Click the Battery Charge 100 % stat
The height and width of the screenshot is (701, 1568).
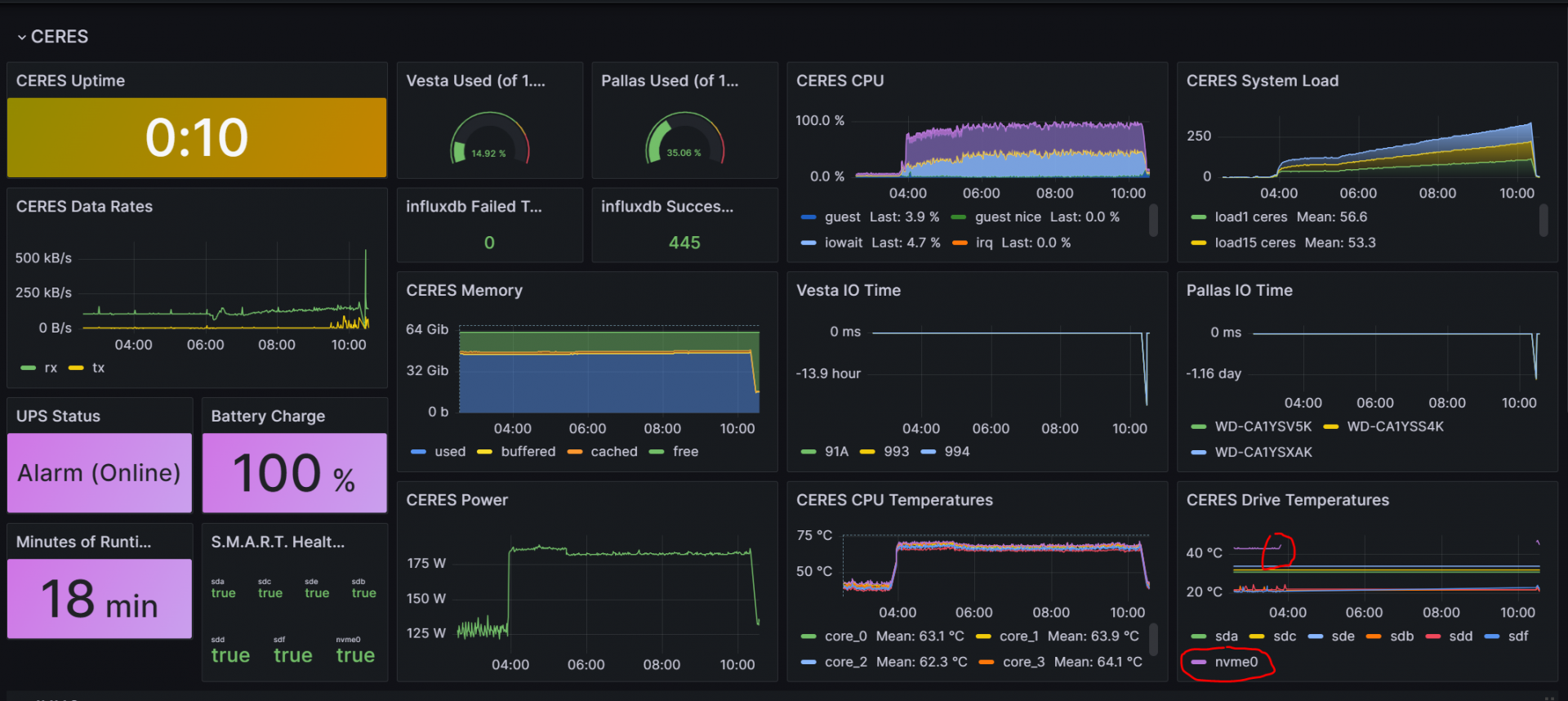pyautogui.click(x=294, y=473)
